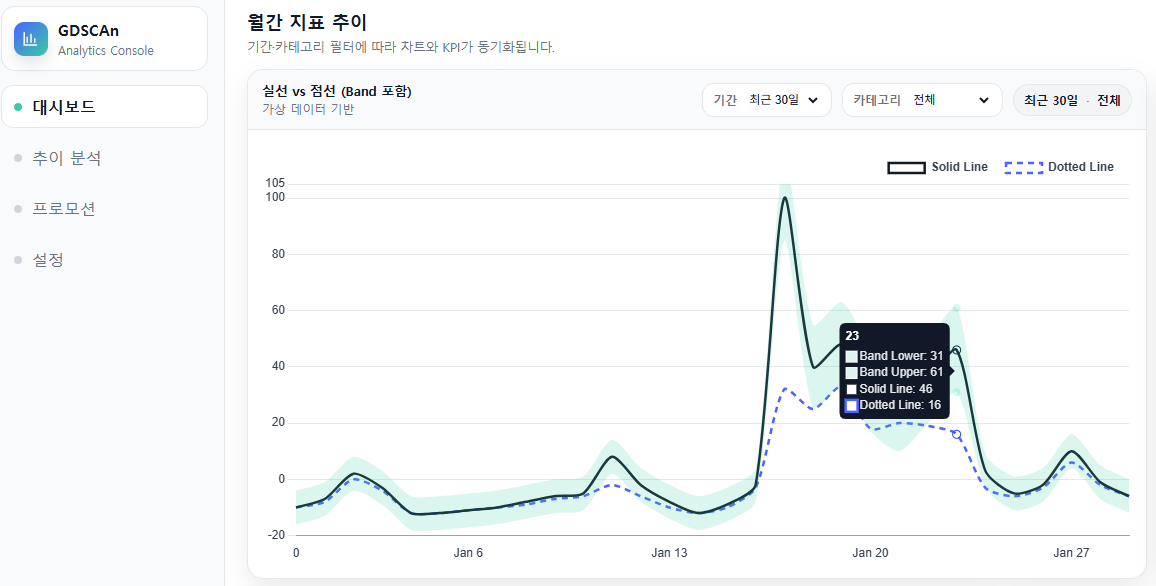Click the Band Upper square in the tooltip
The image size is (1156, 586).
click(x=851, y=371)
